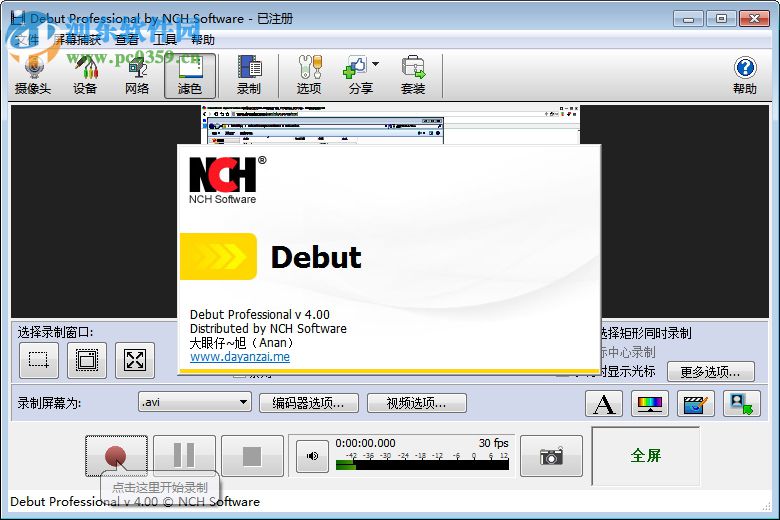
Task: Open video watermark clapboard tool
Action: click(695, 403)
